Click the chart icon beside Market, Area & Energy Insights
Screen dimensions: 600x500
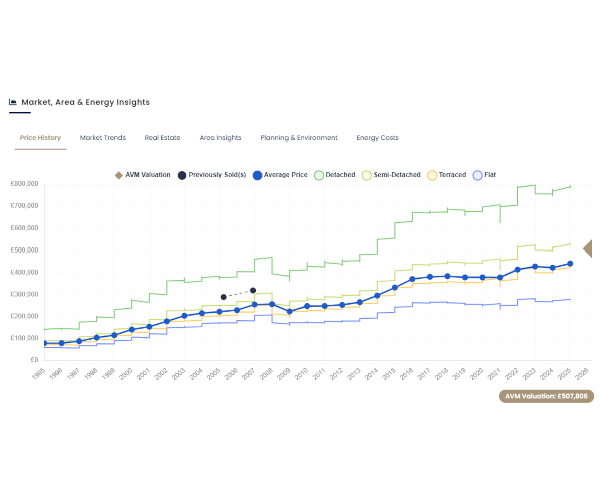click(13, 102)
